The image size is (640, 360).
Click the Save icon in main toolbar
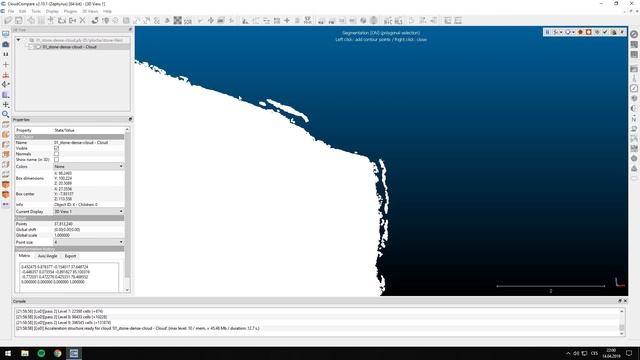coord(19,20)
